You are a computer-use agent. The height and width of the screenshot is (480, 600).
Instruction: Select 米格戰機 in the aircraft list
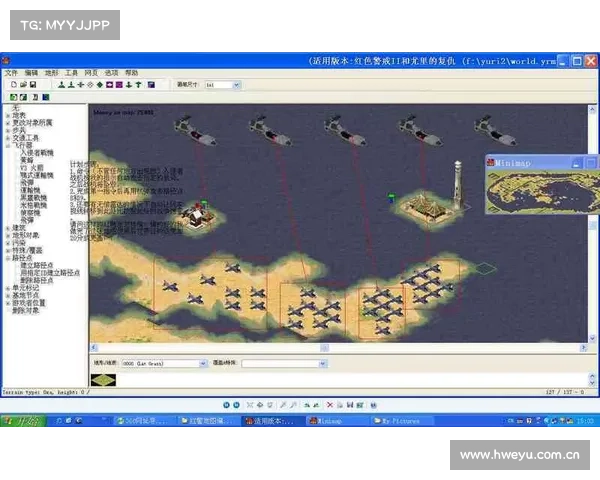coord(33,206)
